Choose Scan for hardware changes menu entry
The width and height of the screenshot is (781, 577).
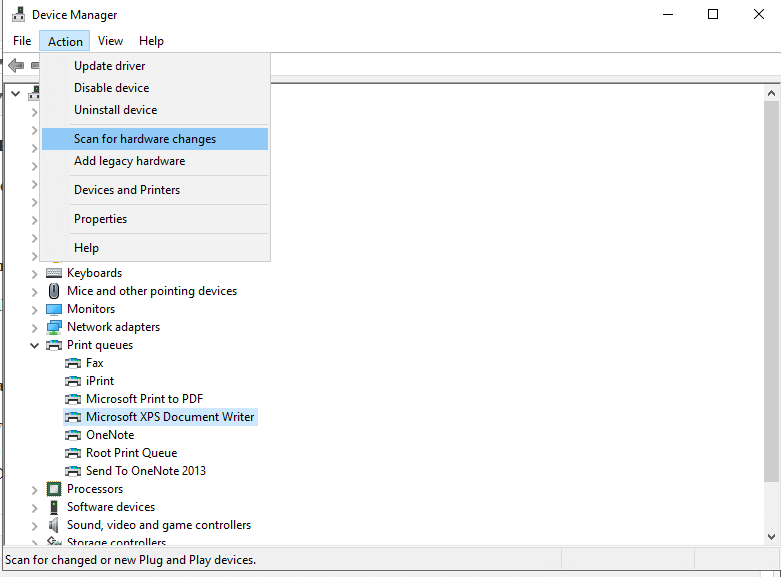145,139
